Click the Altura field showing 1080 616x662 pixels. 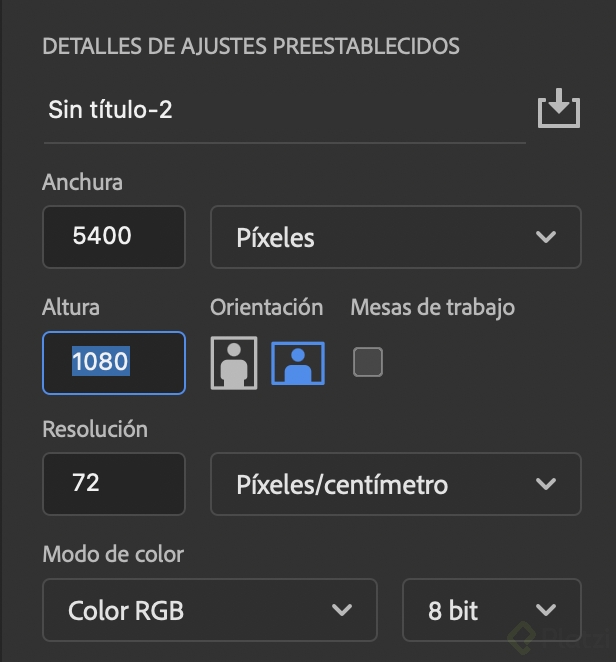[113, 362]
